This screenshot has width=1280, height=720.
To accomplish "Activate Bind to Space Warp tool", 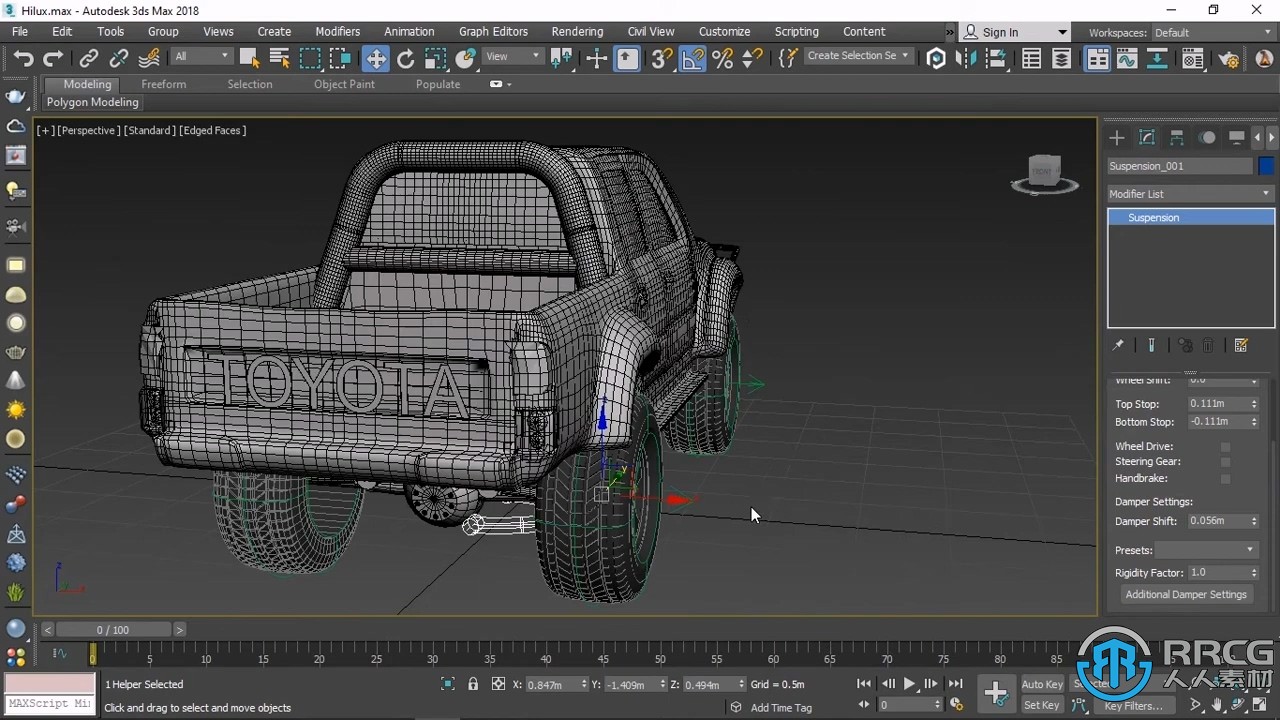I will pyautogui.click(x=149, y=58).
